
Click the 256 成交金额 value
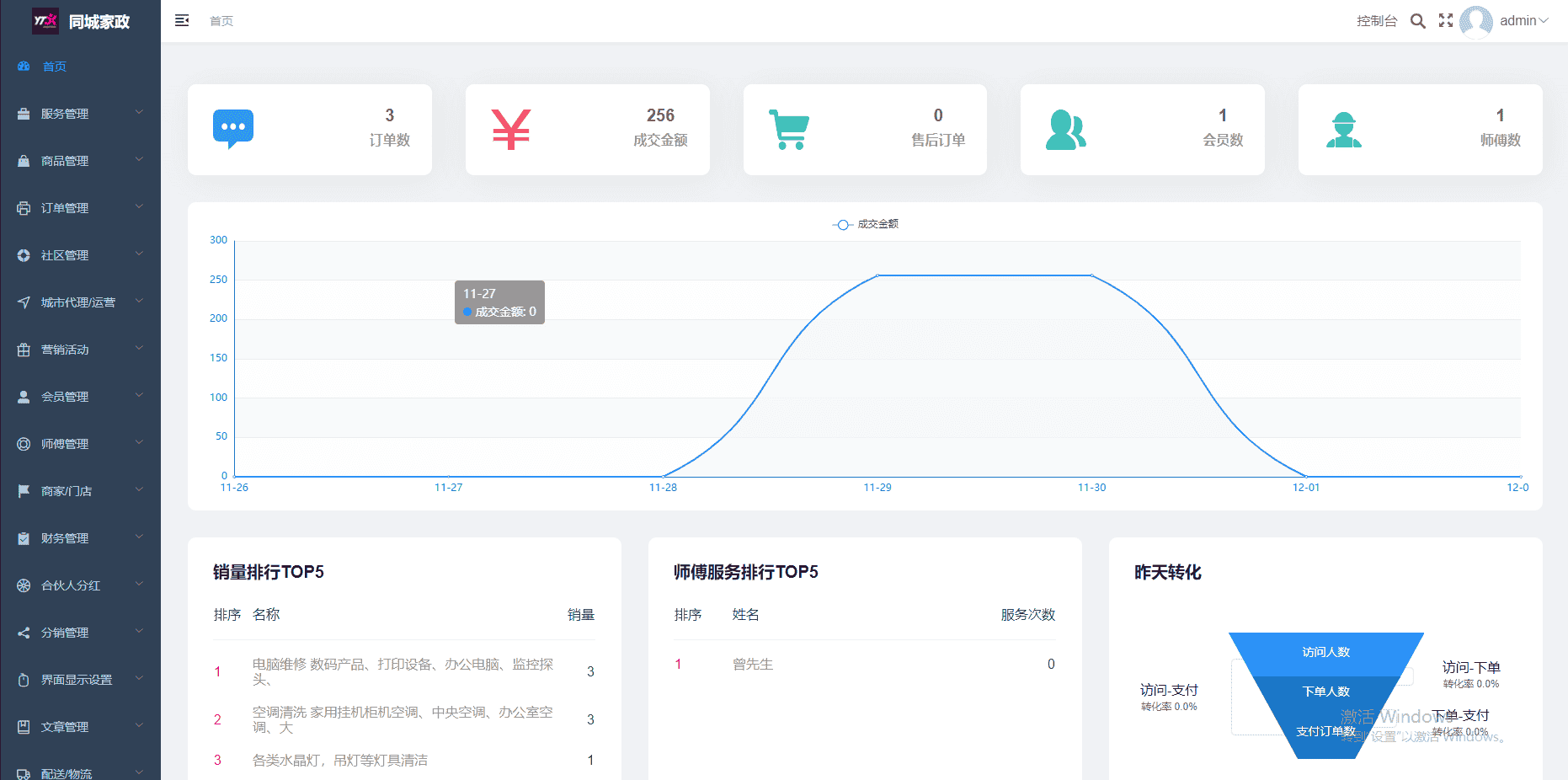tap(660, 115)
